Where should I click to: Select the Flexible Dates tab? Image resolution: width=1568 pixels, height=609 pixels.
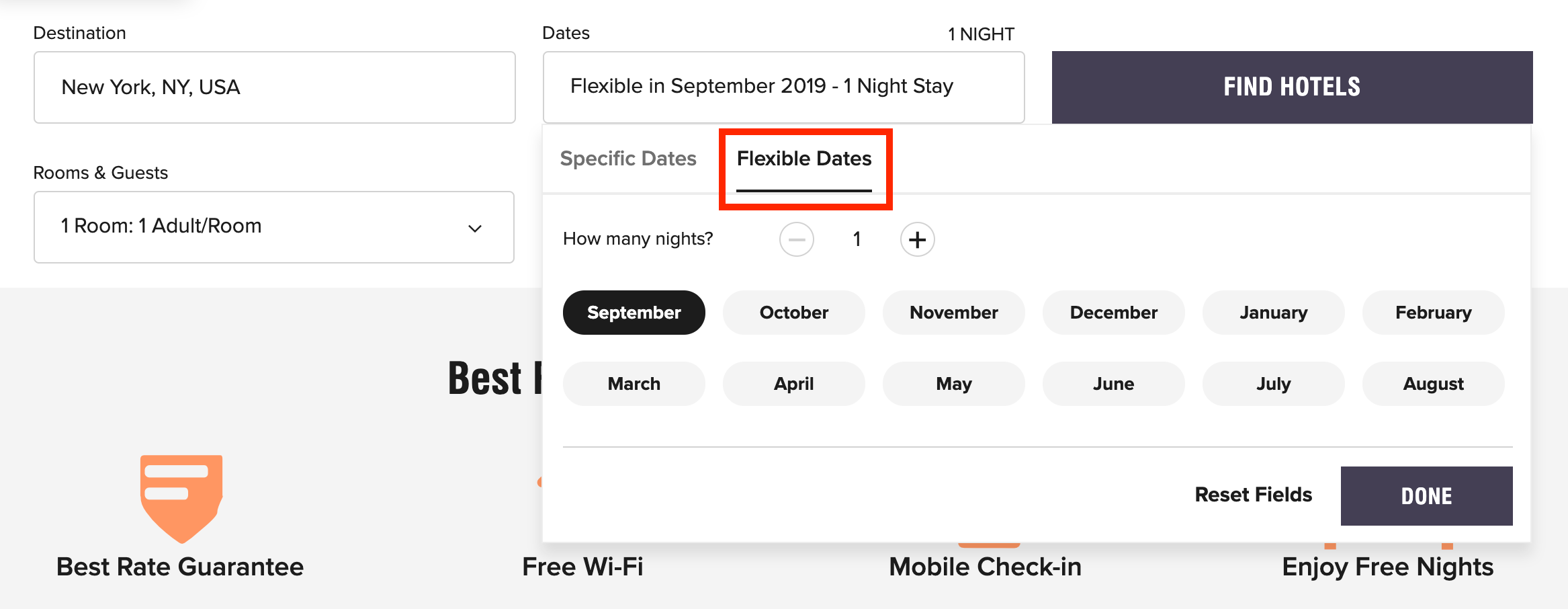[804, 159]
